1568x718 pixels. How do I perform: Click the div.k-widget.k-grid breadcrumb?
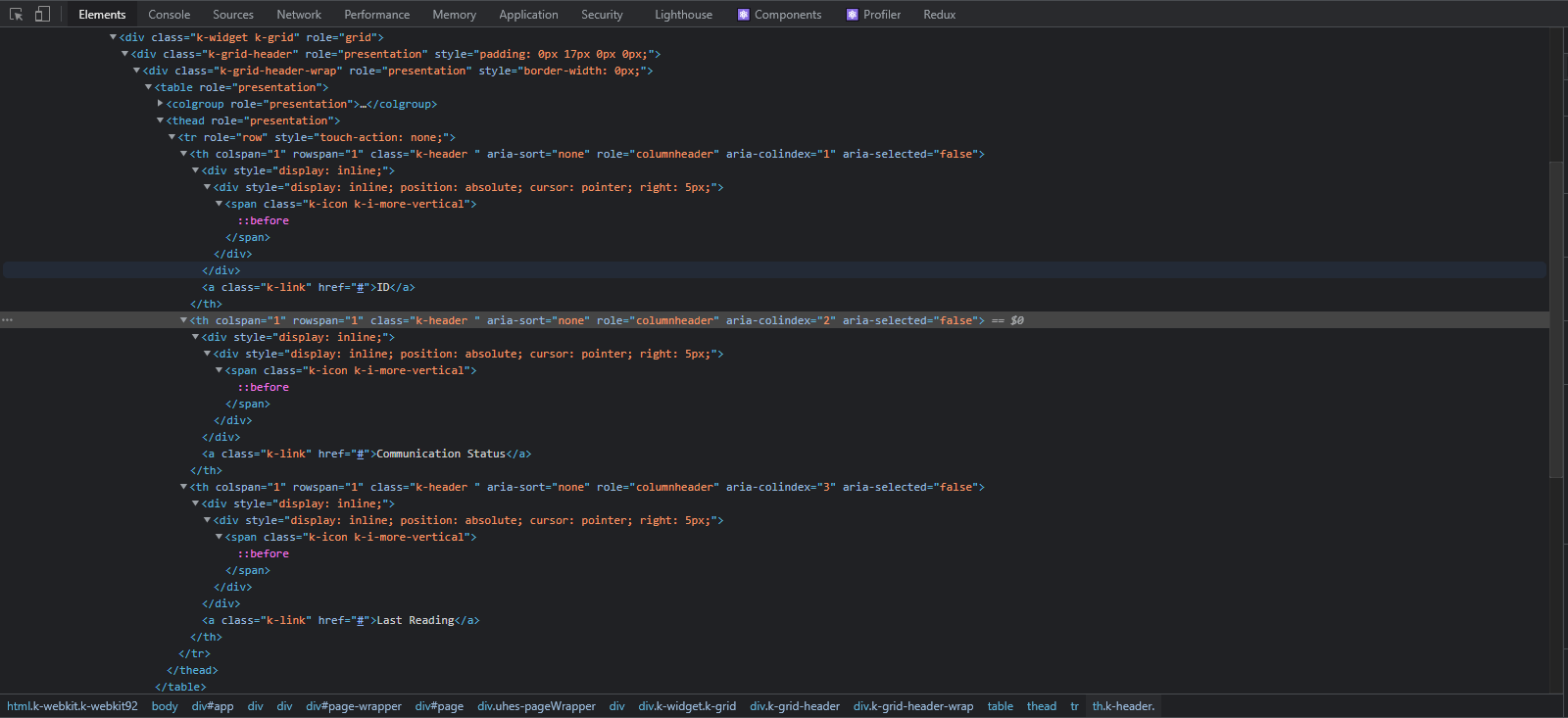pos(687,706)
